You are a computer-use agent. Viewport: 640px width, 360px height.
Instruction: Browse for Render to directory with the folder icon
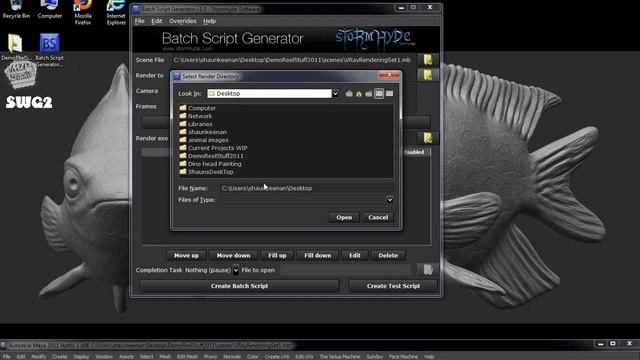tap(428, 76)
